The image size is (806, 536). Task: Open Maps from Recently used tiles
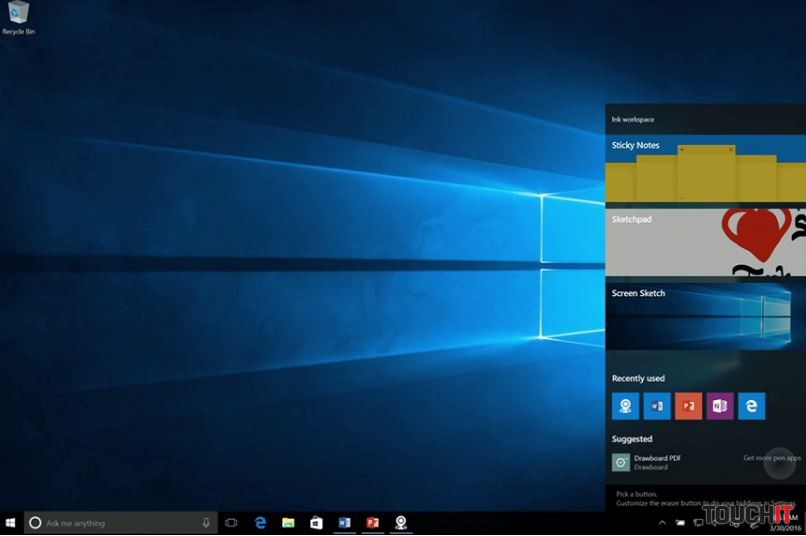(625, 406)
